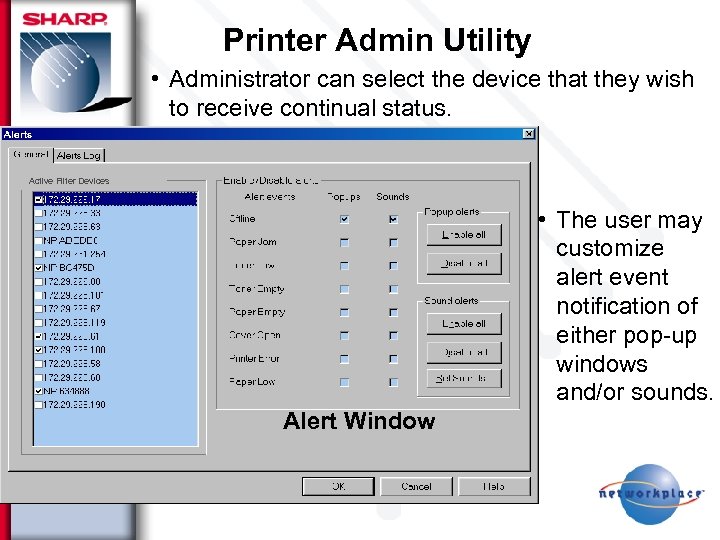This screenshot has width=720, height=540.
Task: Toggle Offline popup alert checkbox
Action: click(344, 219)
